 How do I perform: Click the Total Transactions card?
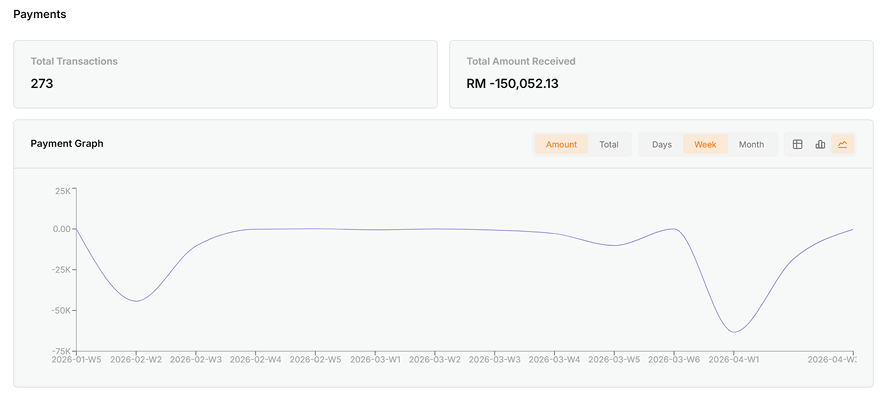pyautogui.click(x=225, y=74)
